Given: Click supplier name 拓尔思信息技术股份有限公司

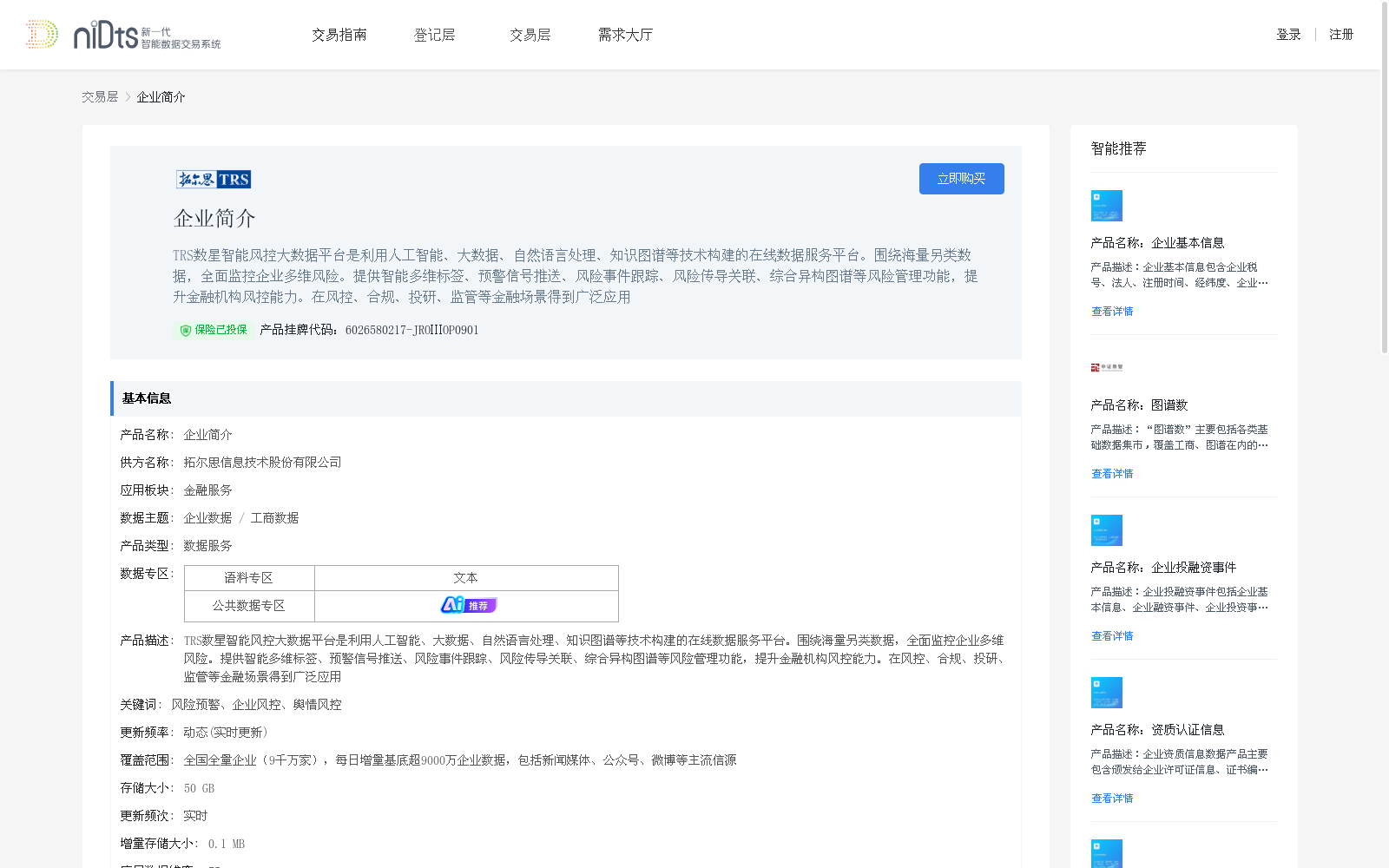Looking at the screenshot, I should [x=262, y=463].
